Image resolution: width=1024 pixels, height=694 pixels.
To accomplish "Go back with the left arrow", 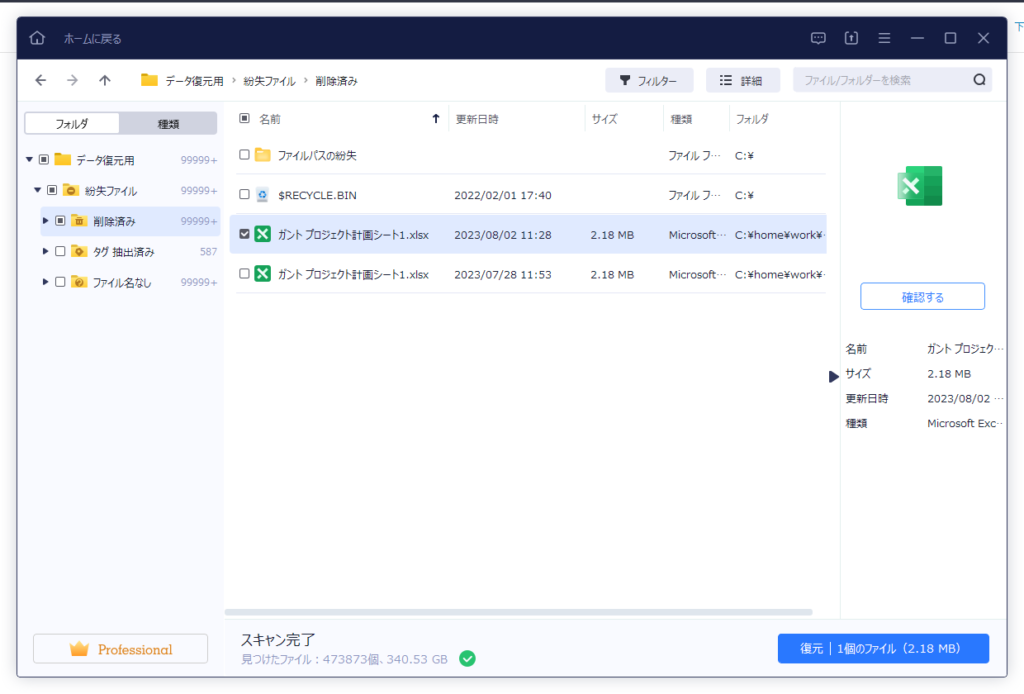I will point(40,80).
